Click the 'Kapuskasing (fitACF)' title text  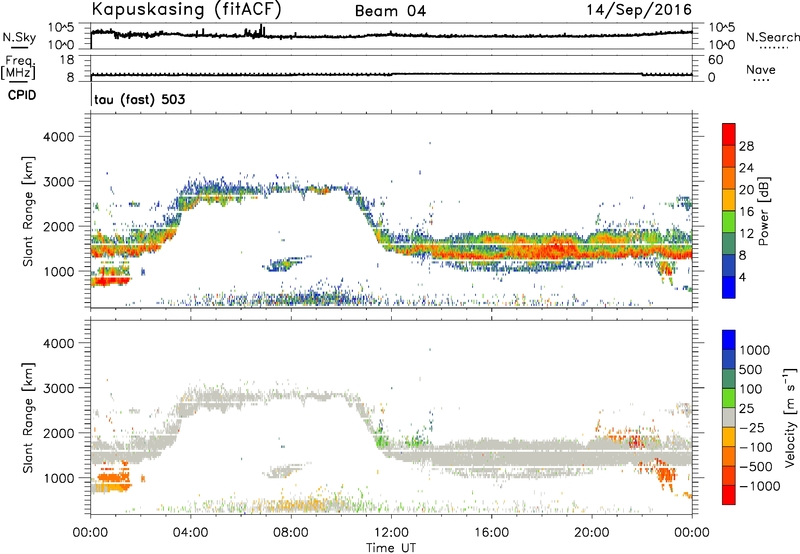tap(186, 10)
